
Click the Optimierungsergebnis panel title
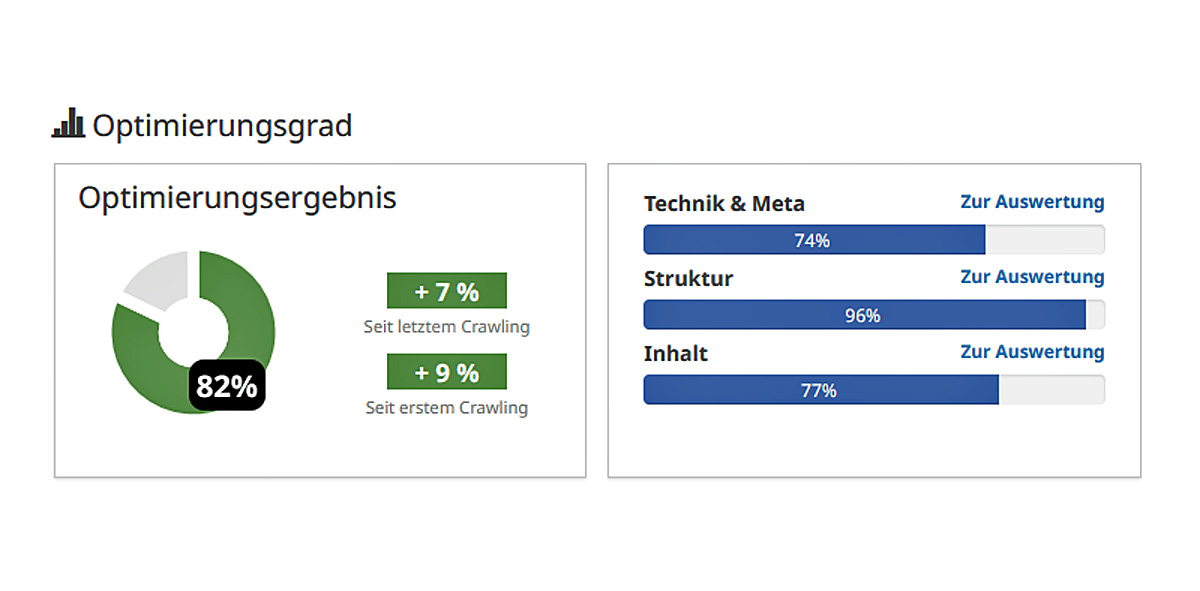pyautogui.click(x=237, y=198)
